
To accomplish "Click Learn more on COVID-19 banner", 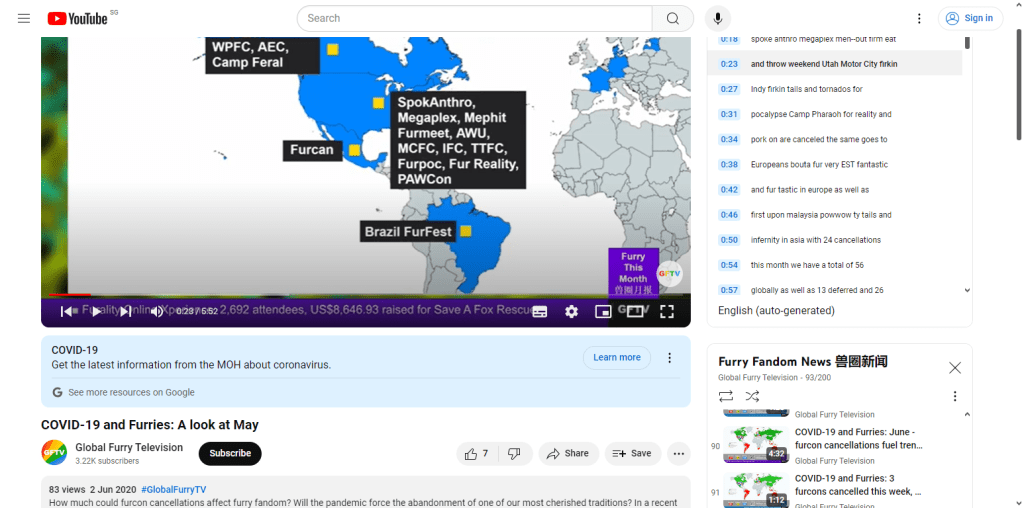I will click(616, 357).
